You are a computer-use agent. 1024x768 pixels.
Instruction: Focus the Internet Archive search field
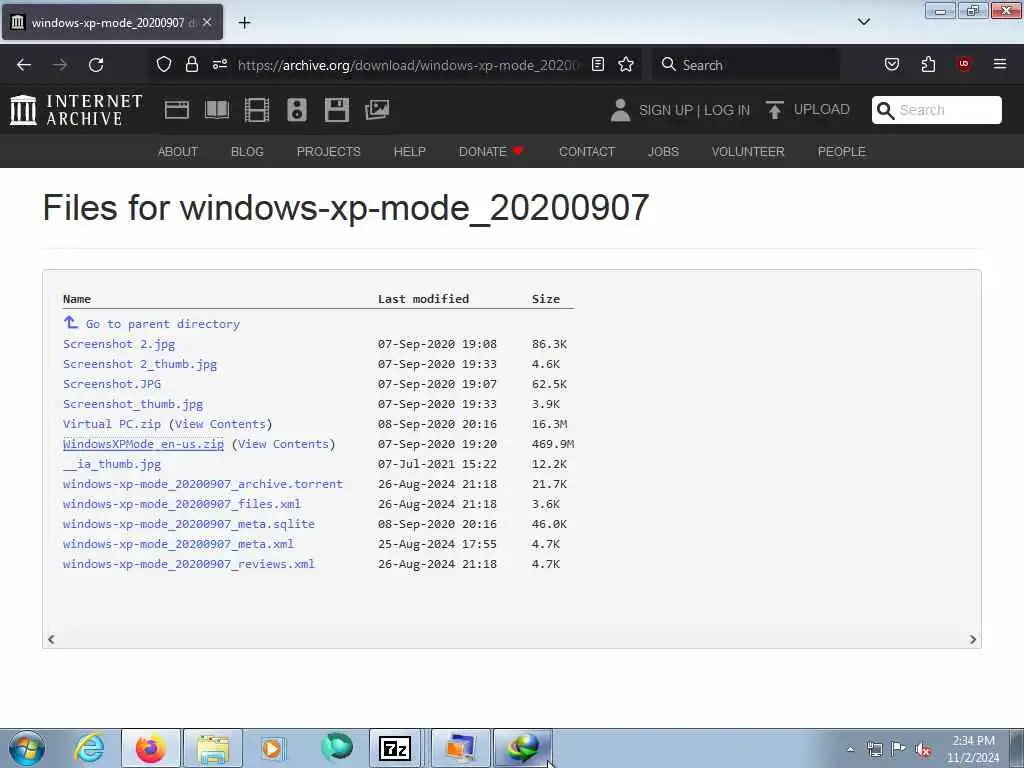click(936, 110)
